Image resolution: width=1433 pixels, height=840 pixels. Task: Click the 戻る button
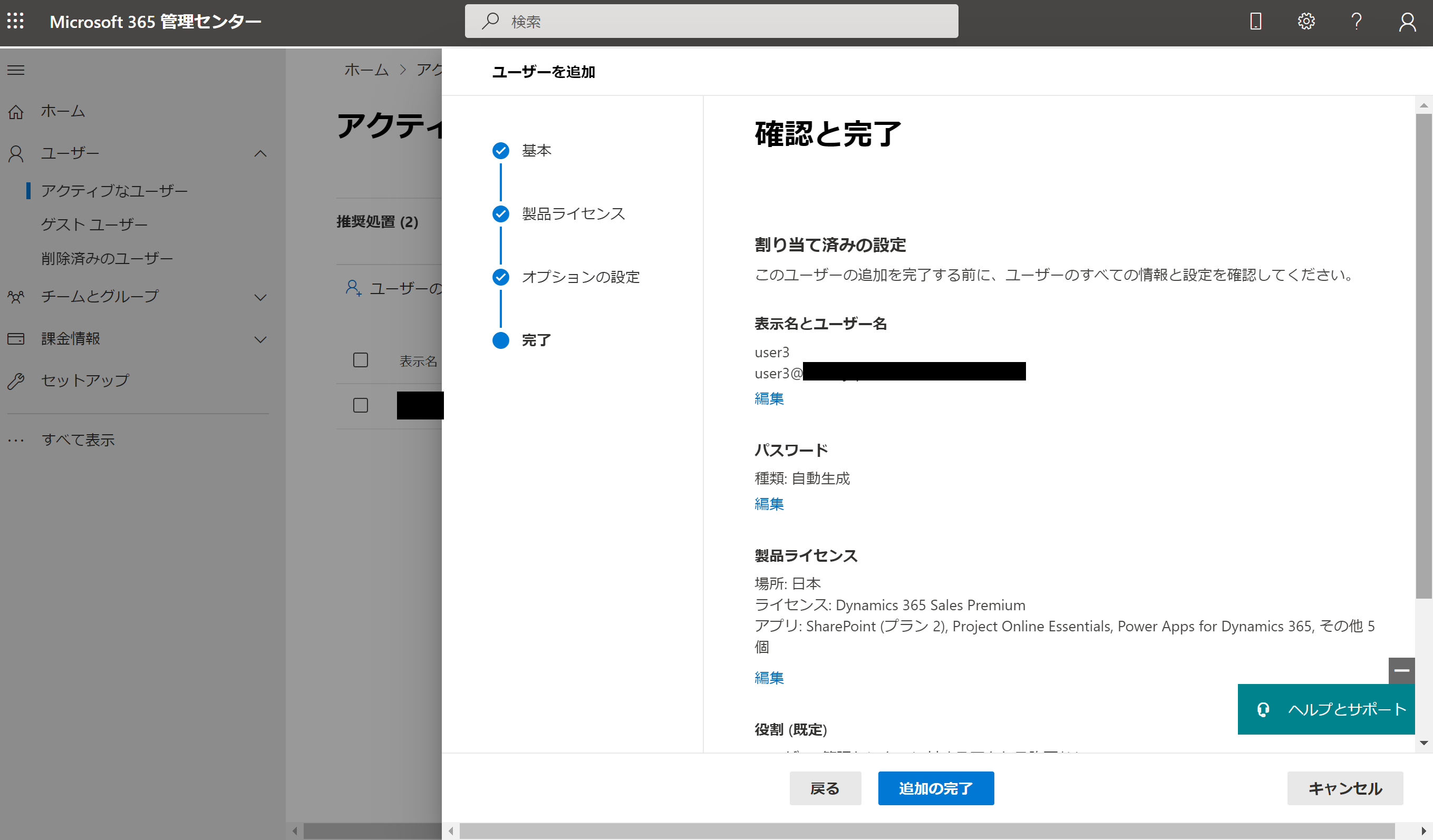825,788
